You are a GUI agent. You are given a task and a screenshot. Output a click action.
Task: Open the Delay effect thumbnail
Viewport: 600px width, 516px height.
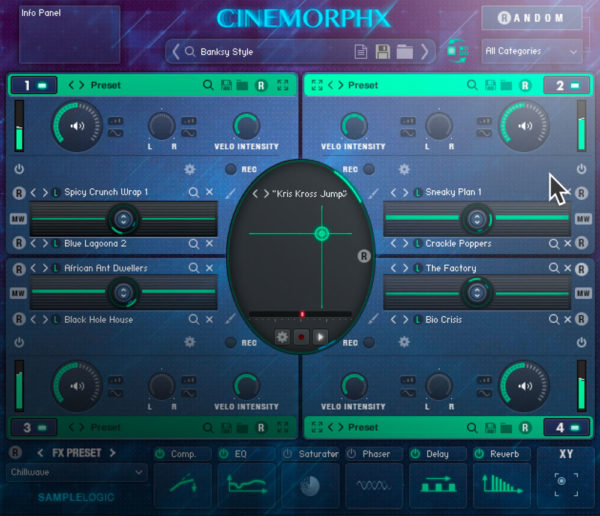point(438,485)
